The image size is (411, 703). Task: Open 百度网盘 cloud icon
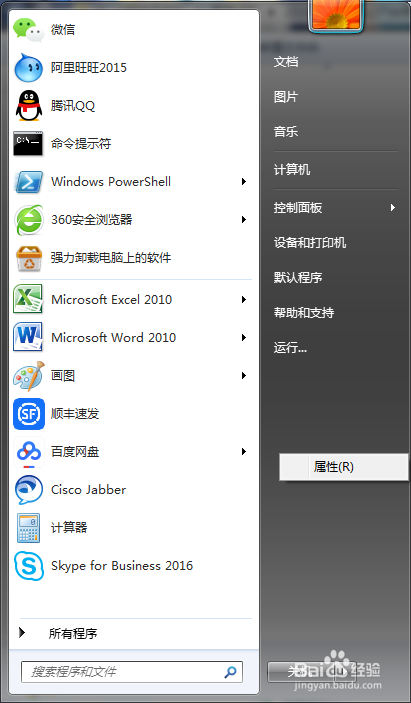pos(29,452)
